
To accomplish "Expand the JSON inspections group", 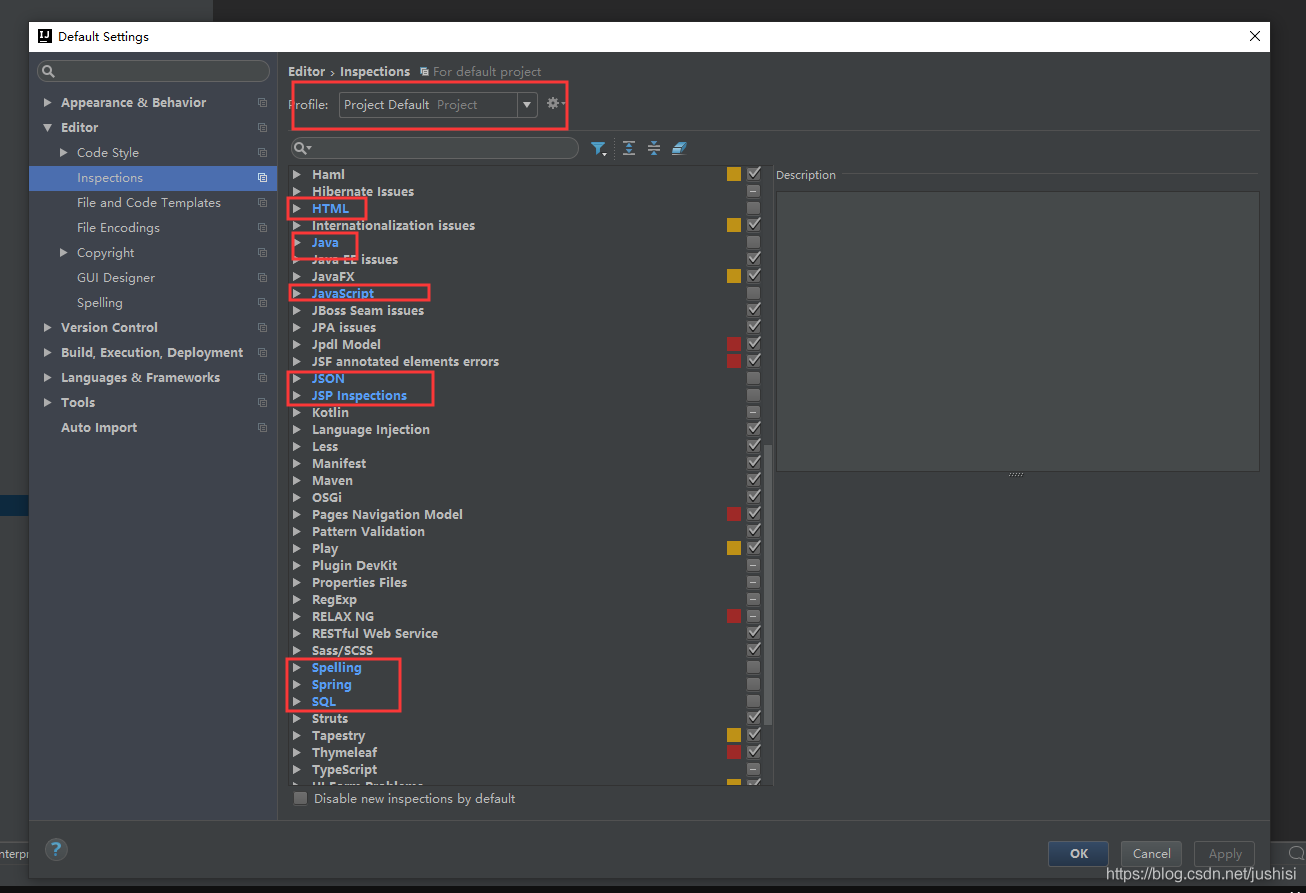I will click(297, 378).
